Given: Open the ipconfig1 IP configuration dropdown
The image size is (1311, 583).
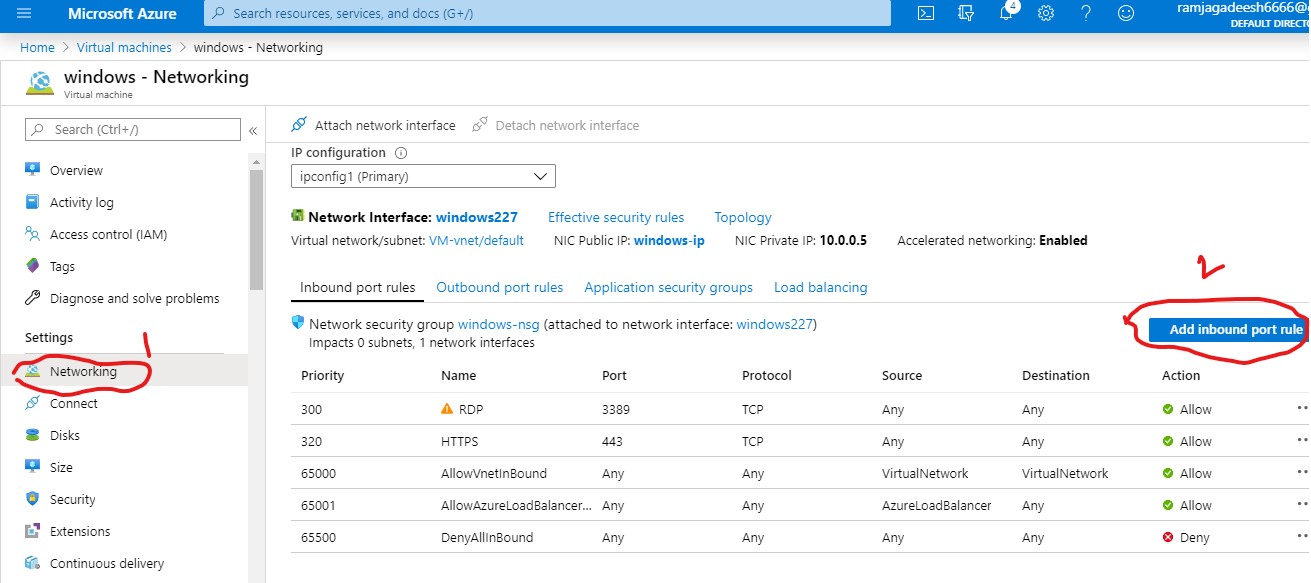Looking at the screenshot, I should point(422,175).
